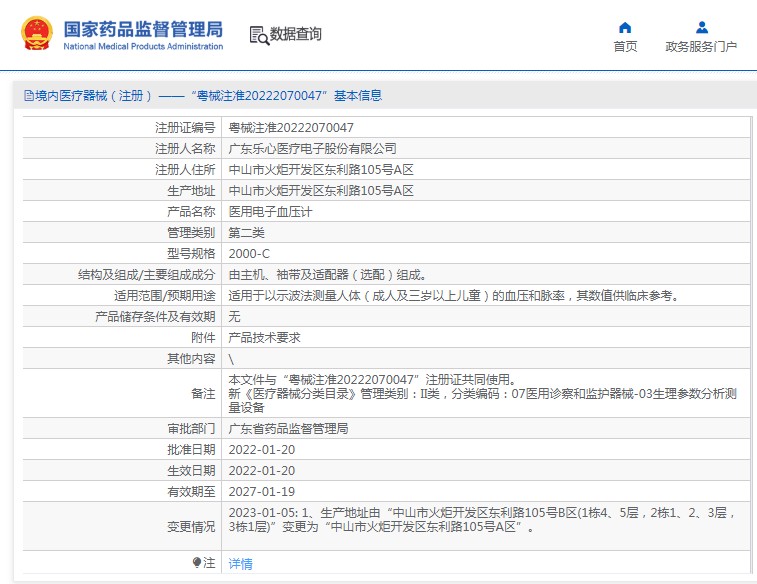Click the 产品储存条件及有效期 label
The height and width of the screenshot is (584, 757).
(x=155, y=317)
